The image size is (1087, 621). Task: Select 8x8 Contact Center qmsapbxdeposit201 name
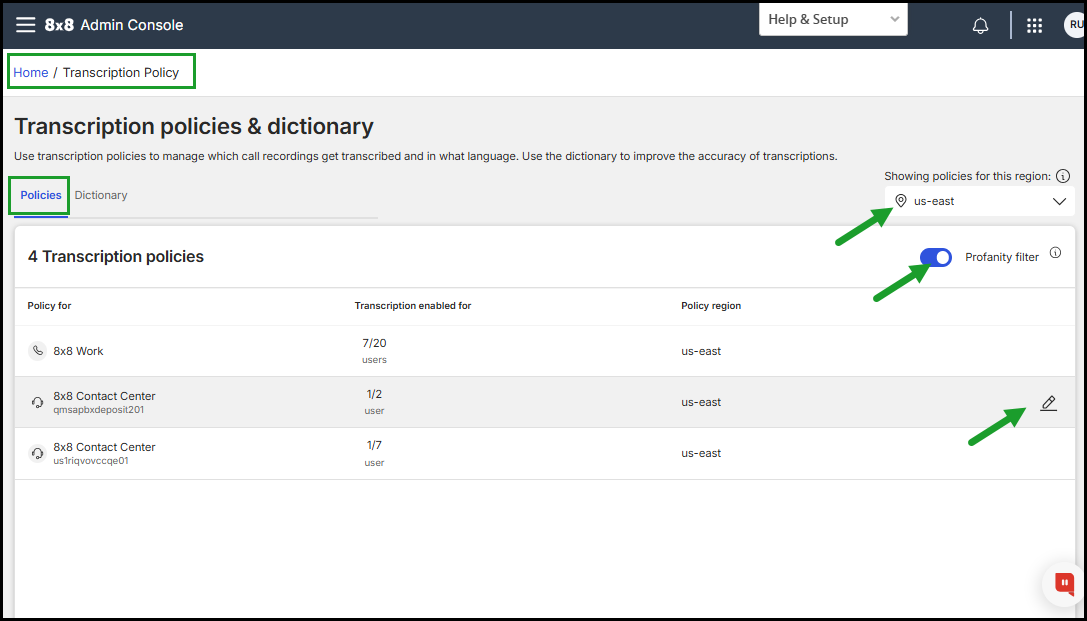pos(104,402)
